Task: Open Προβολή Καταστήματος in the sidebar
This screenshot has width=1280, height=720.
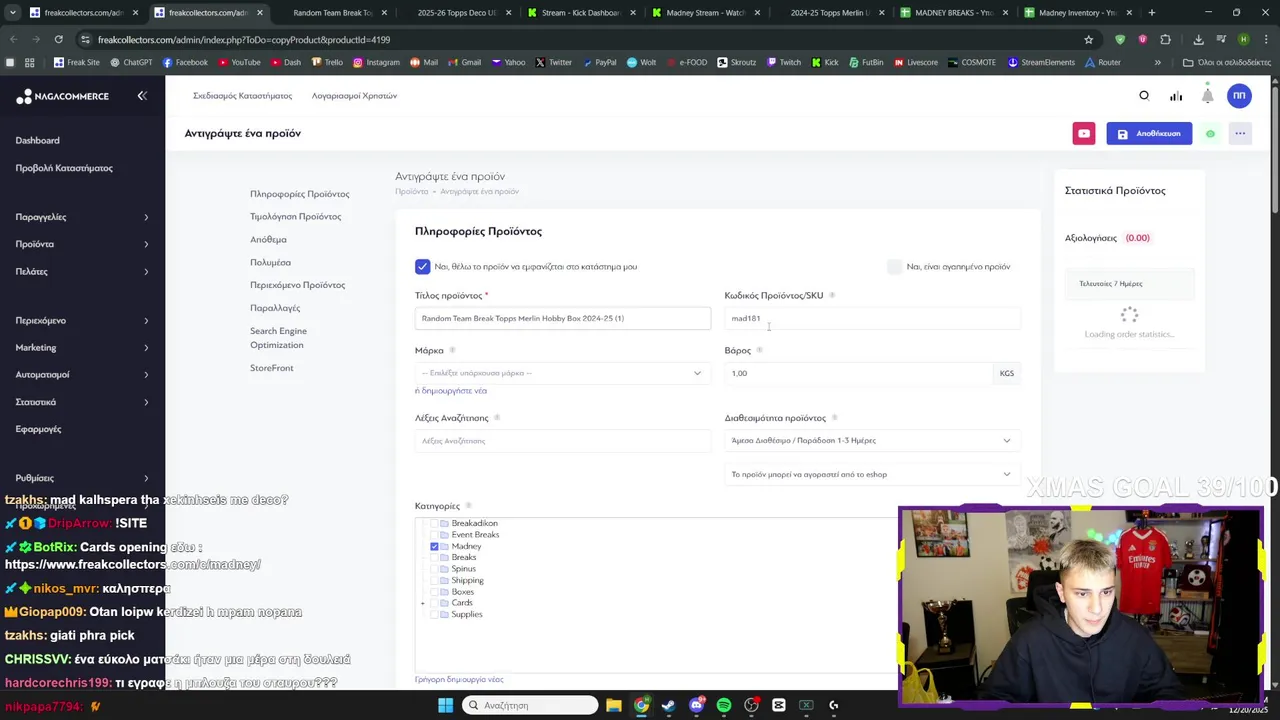Action: coord(64,168)
